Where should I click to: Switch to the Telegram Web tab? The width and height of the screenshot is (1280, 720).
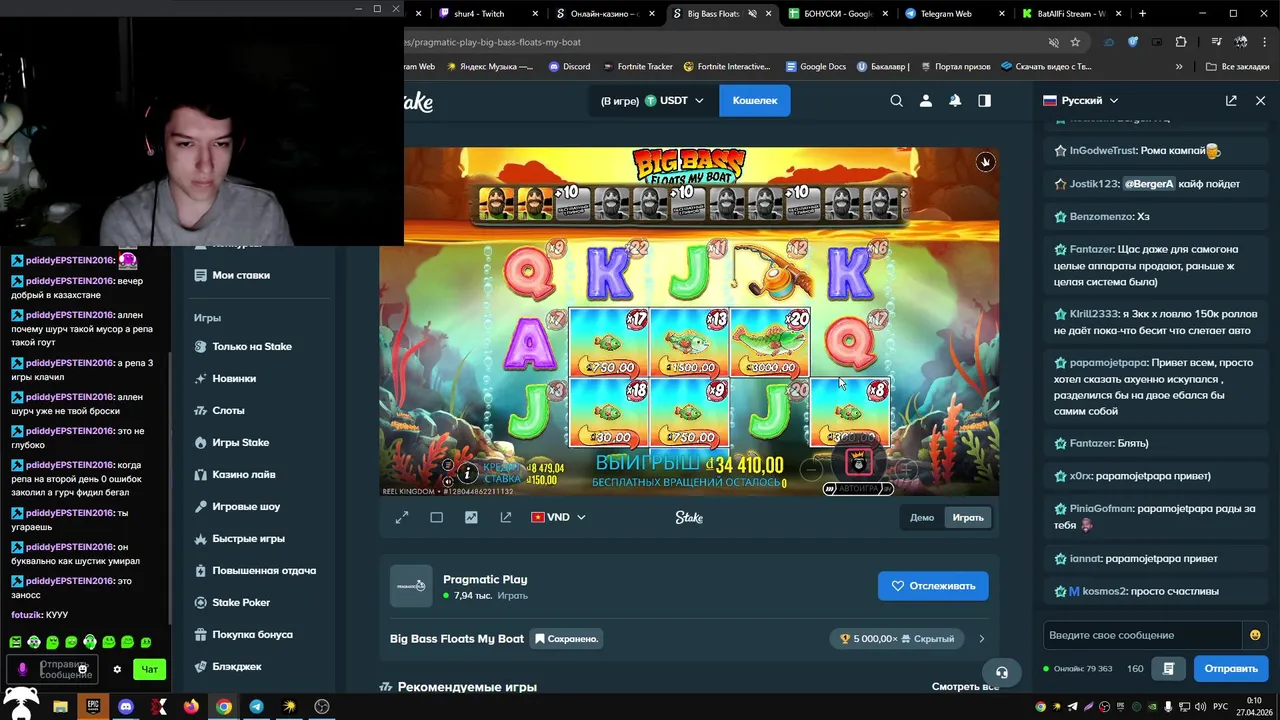[953, 14]
